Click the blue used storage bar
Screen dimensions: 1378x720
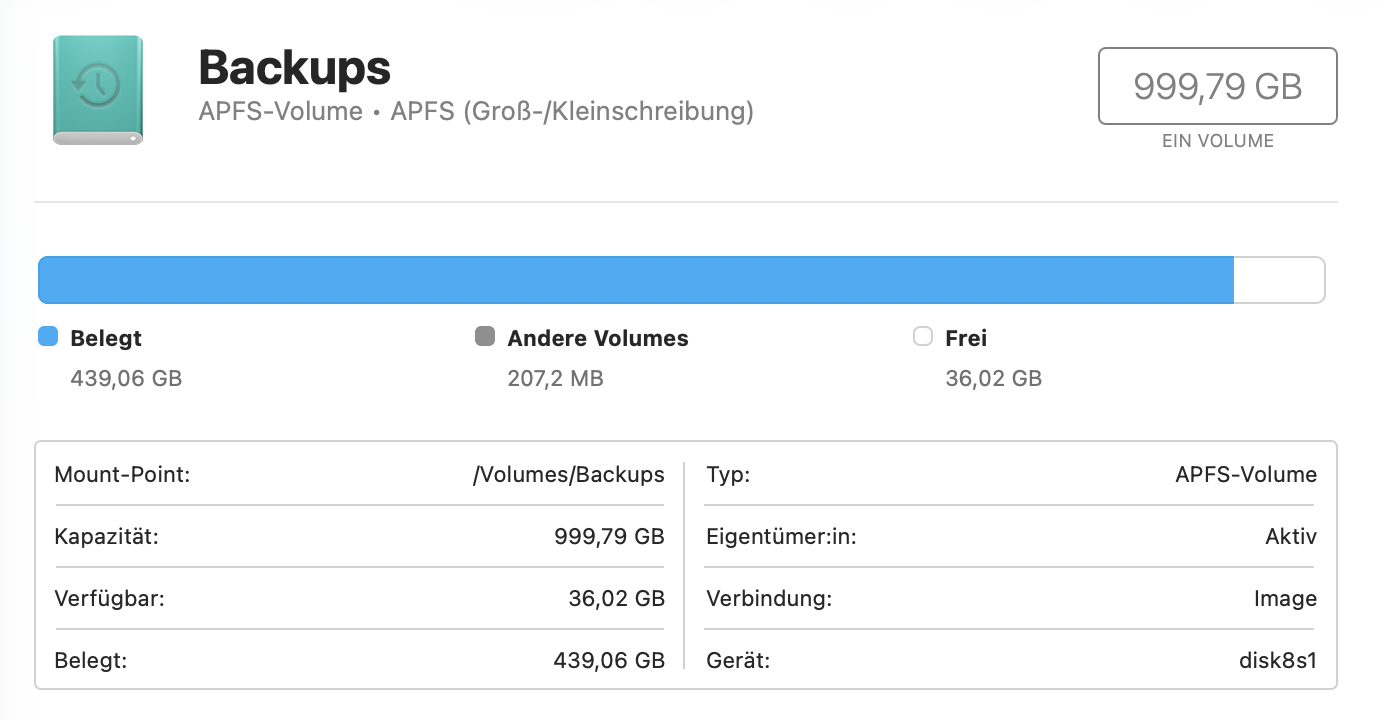point(635,280)
